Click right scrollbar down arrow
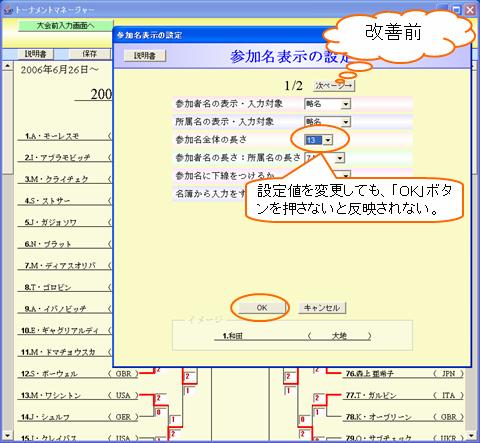480x443 pixels. pyautogui.click(x=470, y=435)
